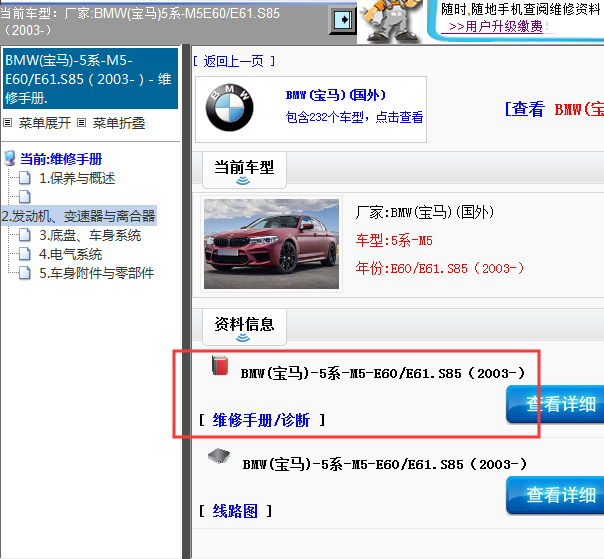Open 2.发动机、变速器与离合器 tree item
The image size is (604, 559).
[x=79, y=216]
